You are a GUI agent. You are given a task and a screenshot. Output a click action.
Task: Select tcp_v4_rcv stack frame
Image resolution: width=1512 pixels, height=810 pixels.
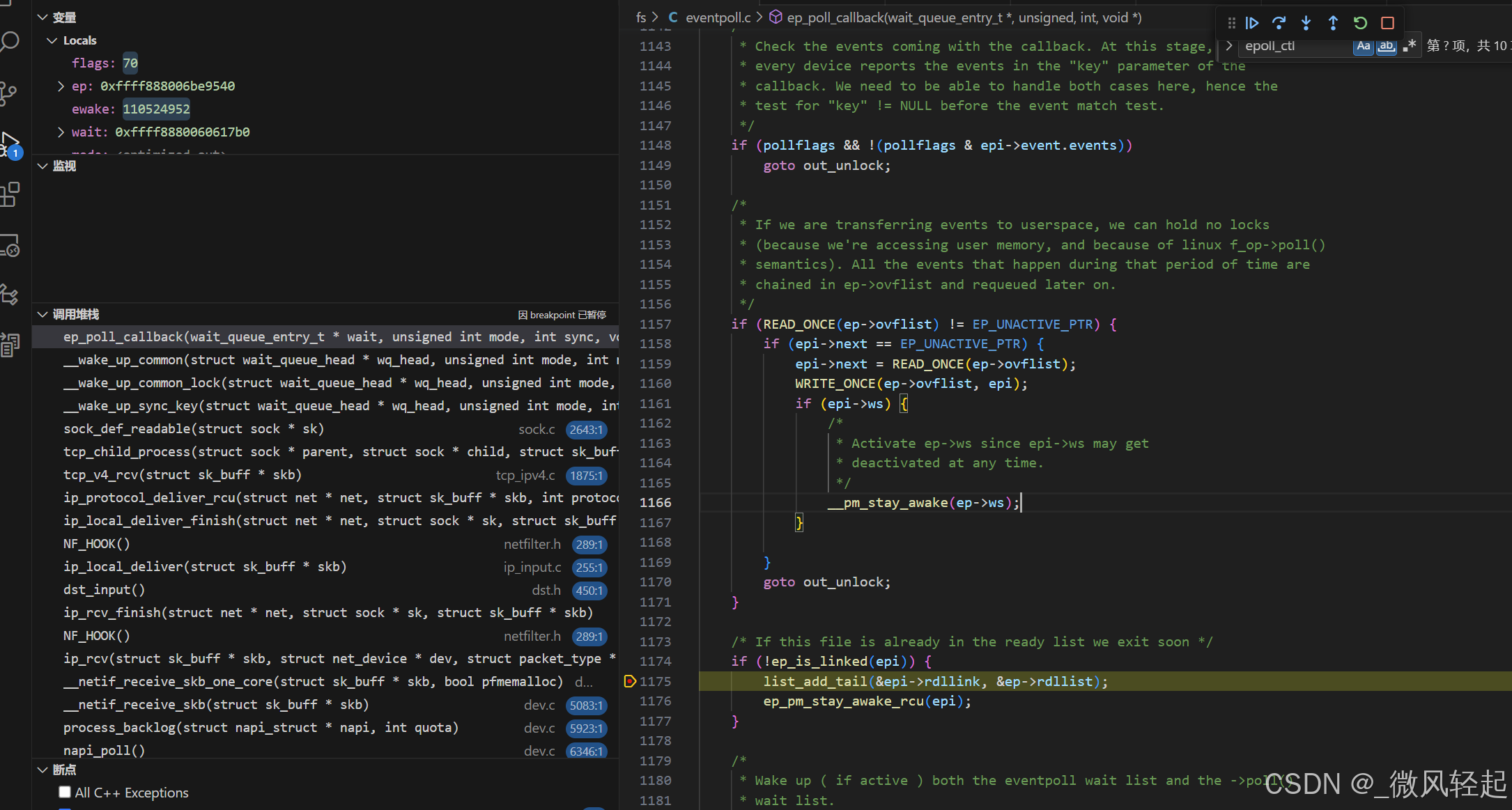tap(325, 475)
